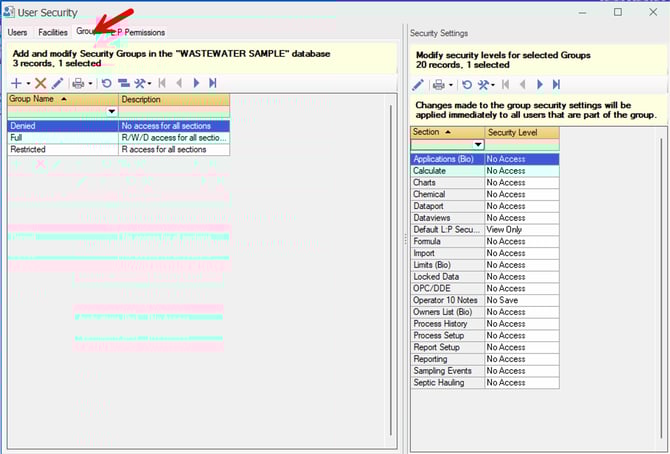Go to last security settings record
Image resolution: width=670 pixels, height=454 pixels.
[555, 85]
